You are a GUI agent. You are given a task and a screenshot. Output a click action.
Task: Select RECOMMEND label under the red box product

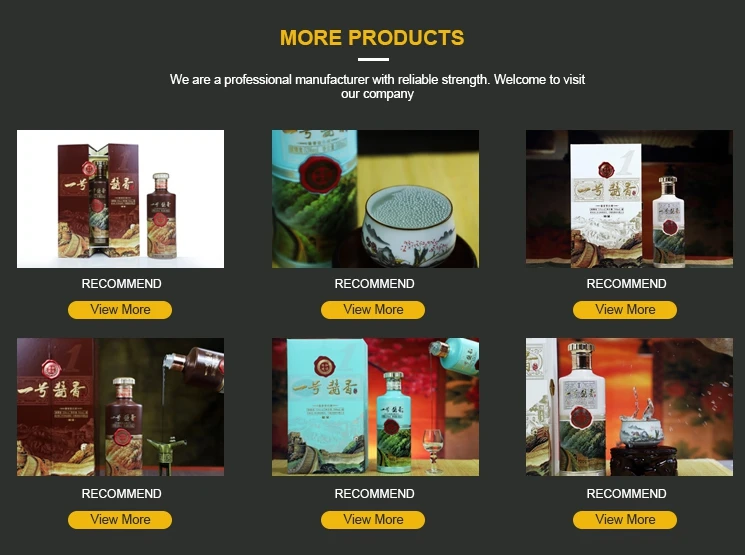(121, 284)
